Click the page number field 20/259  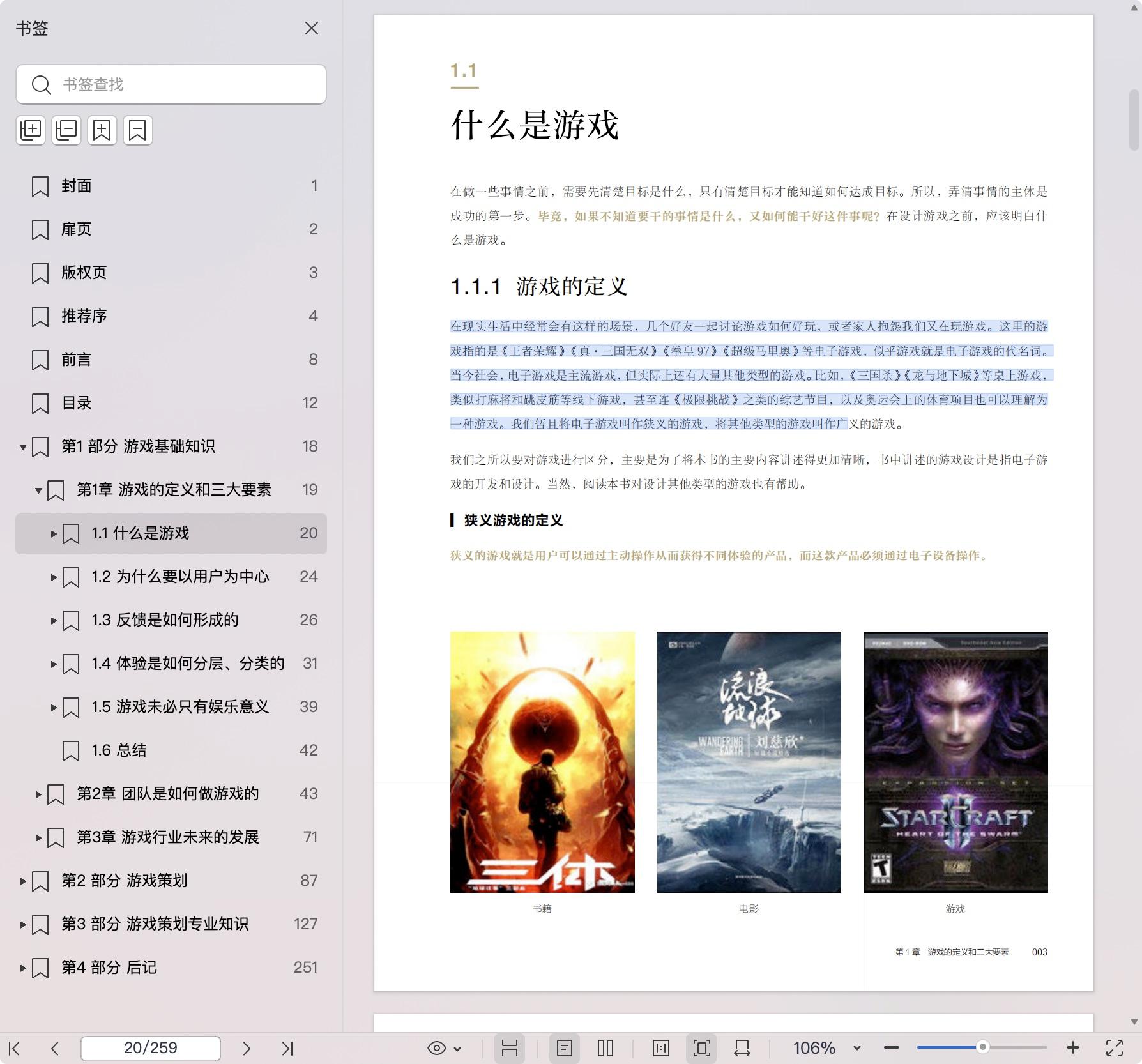[151, 1048]
